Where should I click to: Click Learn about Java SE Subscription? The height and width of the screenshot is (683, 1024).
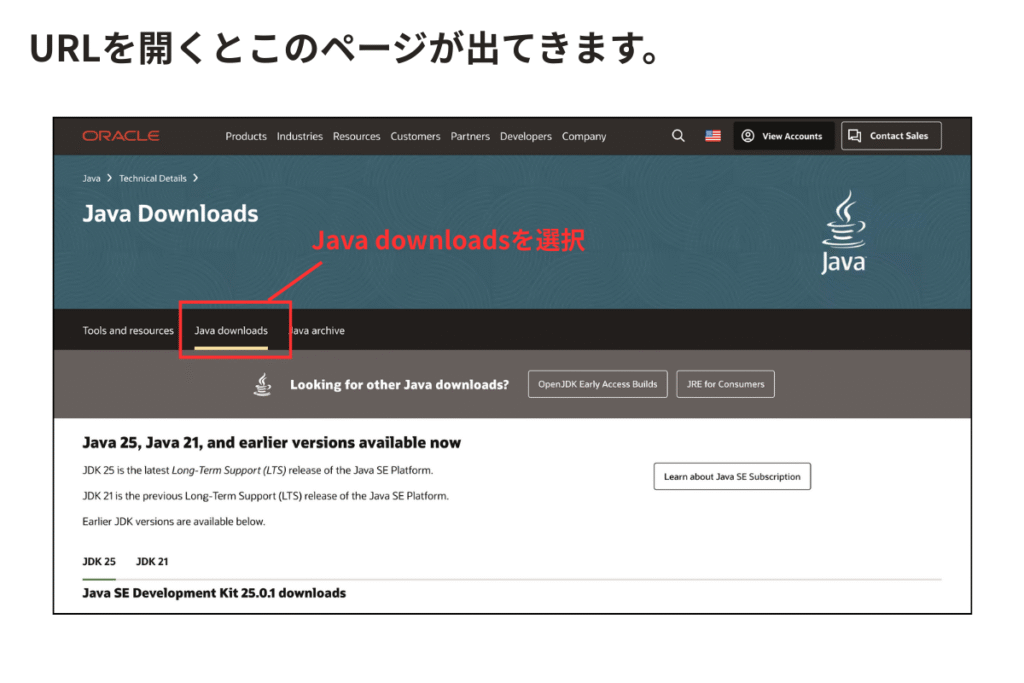pos(732,477)
